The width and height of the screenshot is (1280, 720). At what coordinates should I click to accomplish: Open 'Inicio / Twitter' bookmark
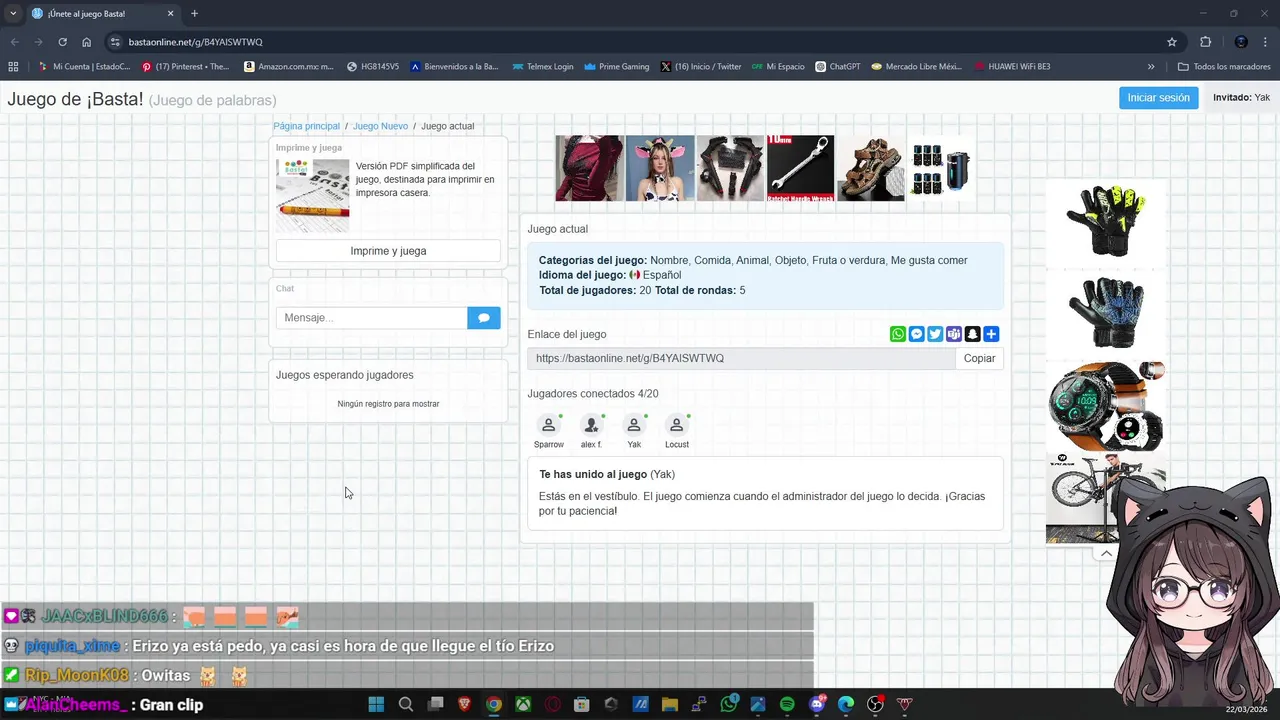pyautogui.click(x=701, y=67)
